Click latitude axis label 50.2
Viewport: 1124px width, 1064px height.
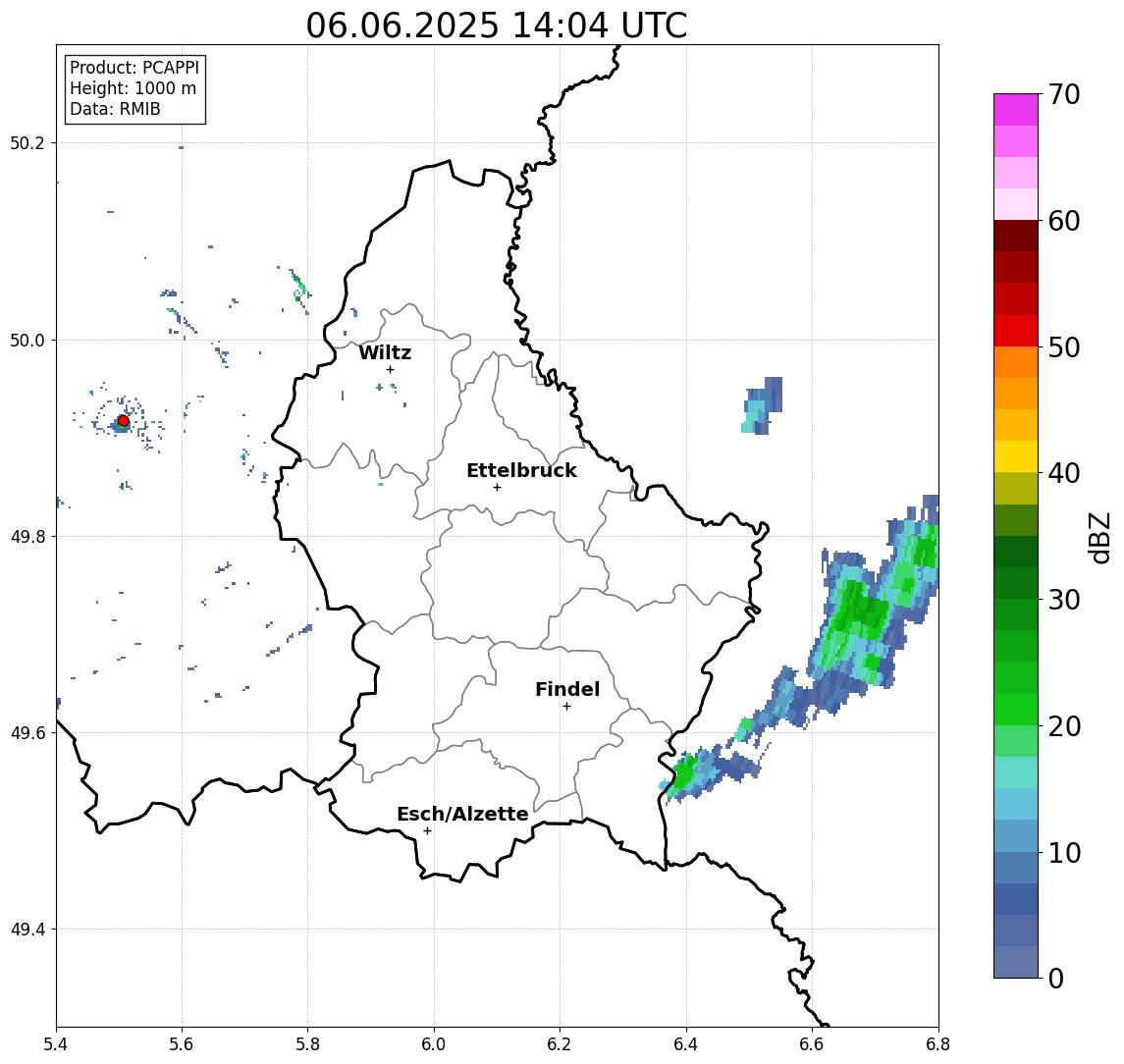click(27, 142)
